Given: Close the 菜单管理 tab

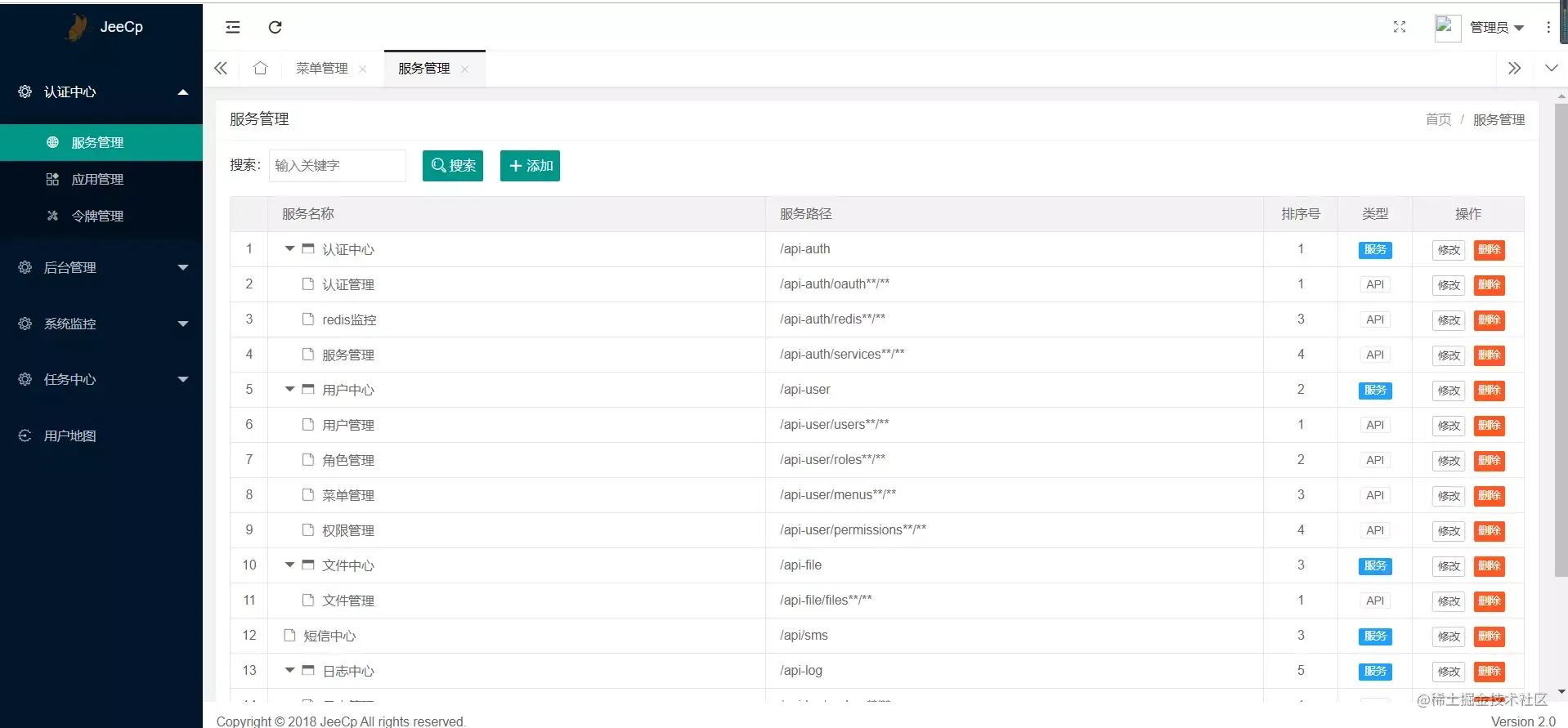Looking at the screenshot, I should pyautogui.click(x=363, y=69).
